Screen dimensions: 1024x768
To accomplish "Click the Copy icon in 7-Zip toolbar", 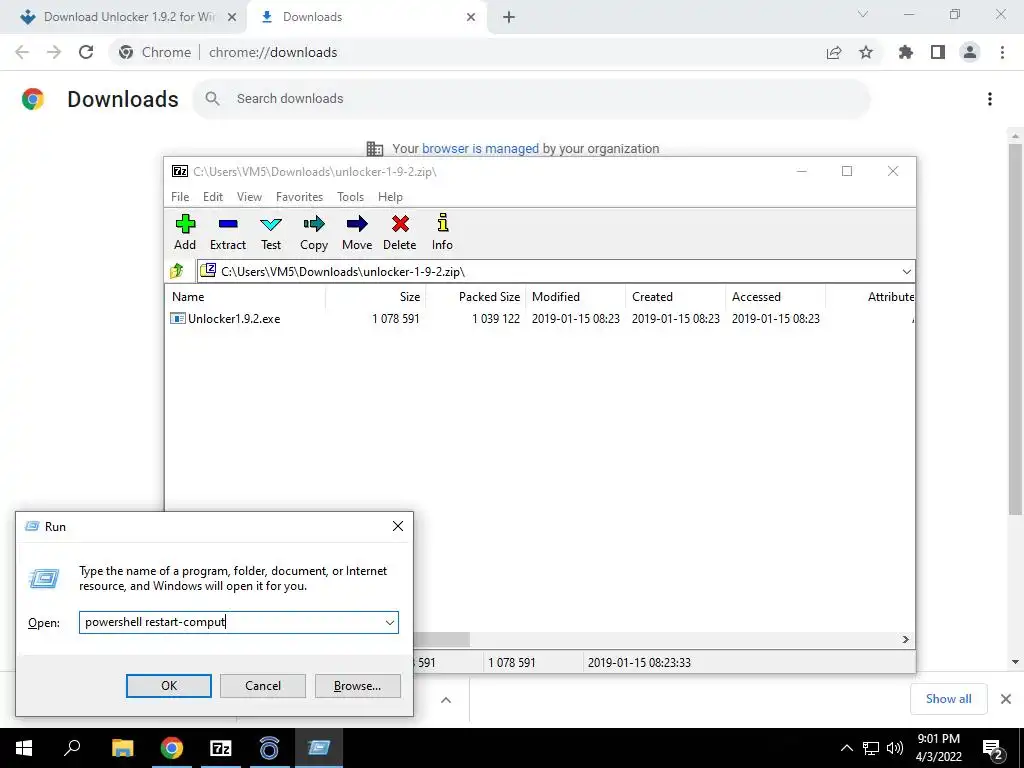I will coord(314,224).
